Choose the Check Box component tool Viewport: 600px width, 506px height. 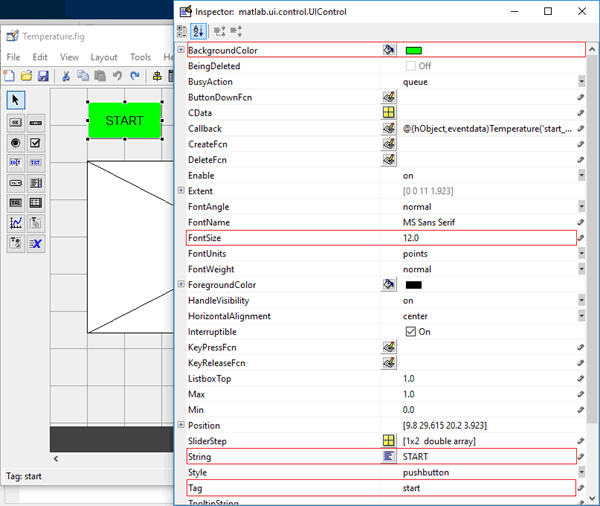pos(36,143)
